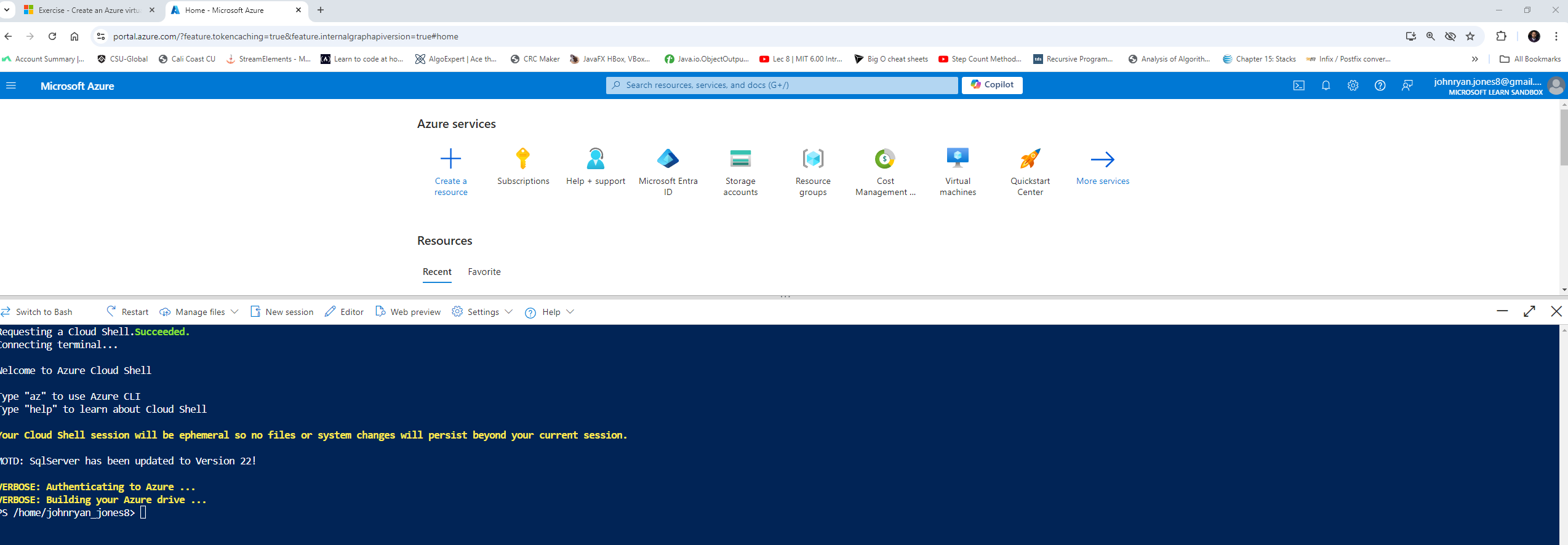This screenshot has height=545, width=1568.
Task: Restart the Cloud Shell session
Action: (x=127, y=312)
